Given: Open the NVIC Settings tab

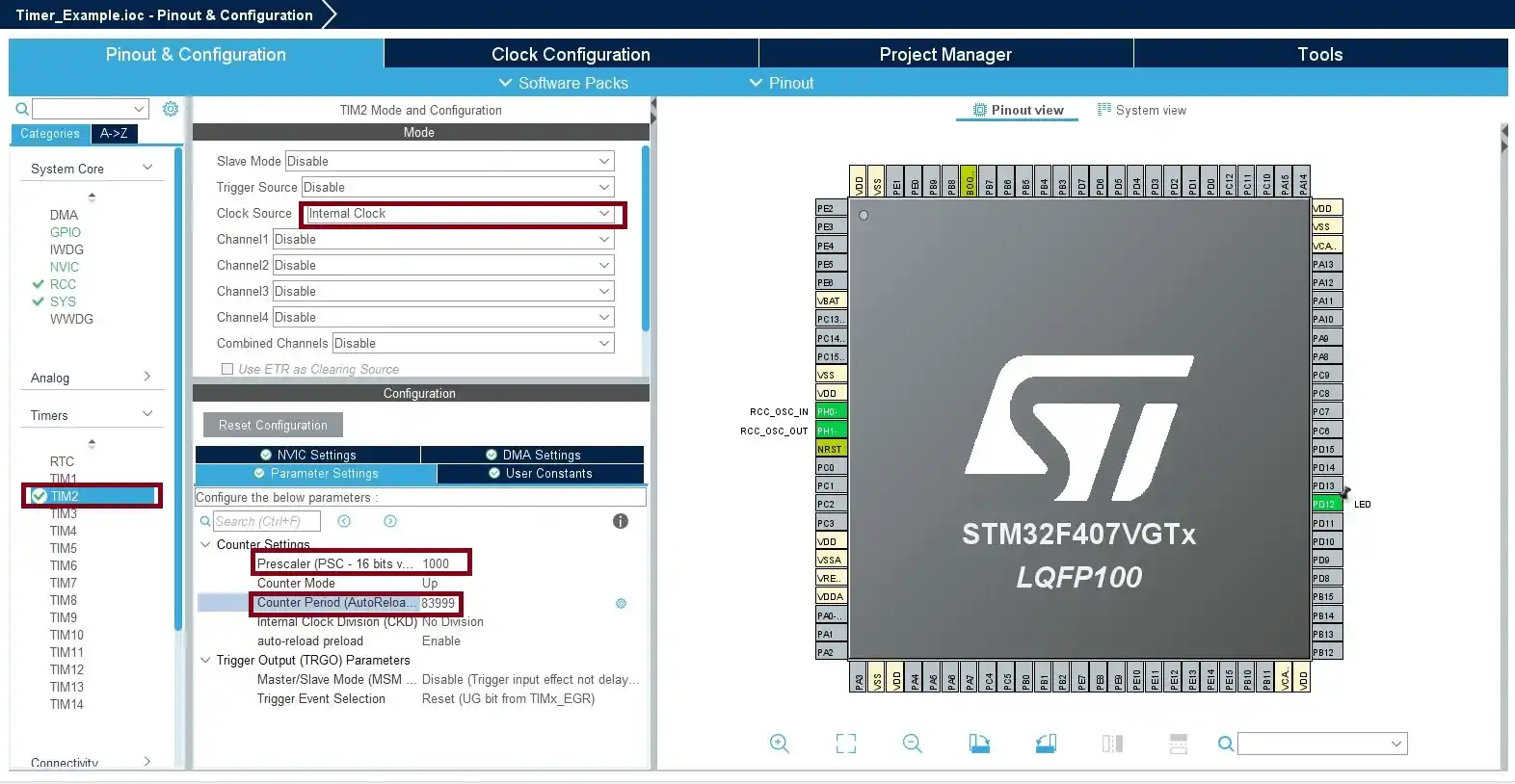Looking at the screenshot, I should [x=307, y=455].
